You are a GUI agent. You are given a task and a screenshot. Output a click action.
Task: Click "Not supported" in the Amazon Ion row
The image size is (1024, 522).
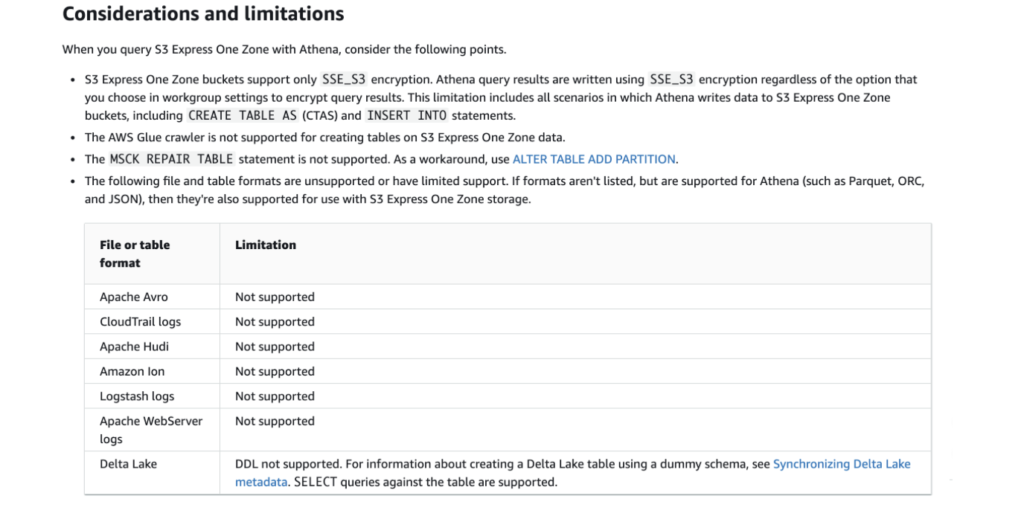click(x=275, y=372)
